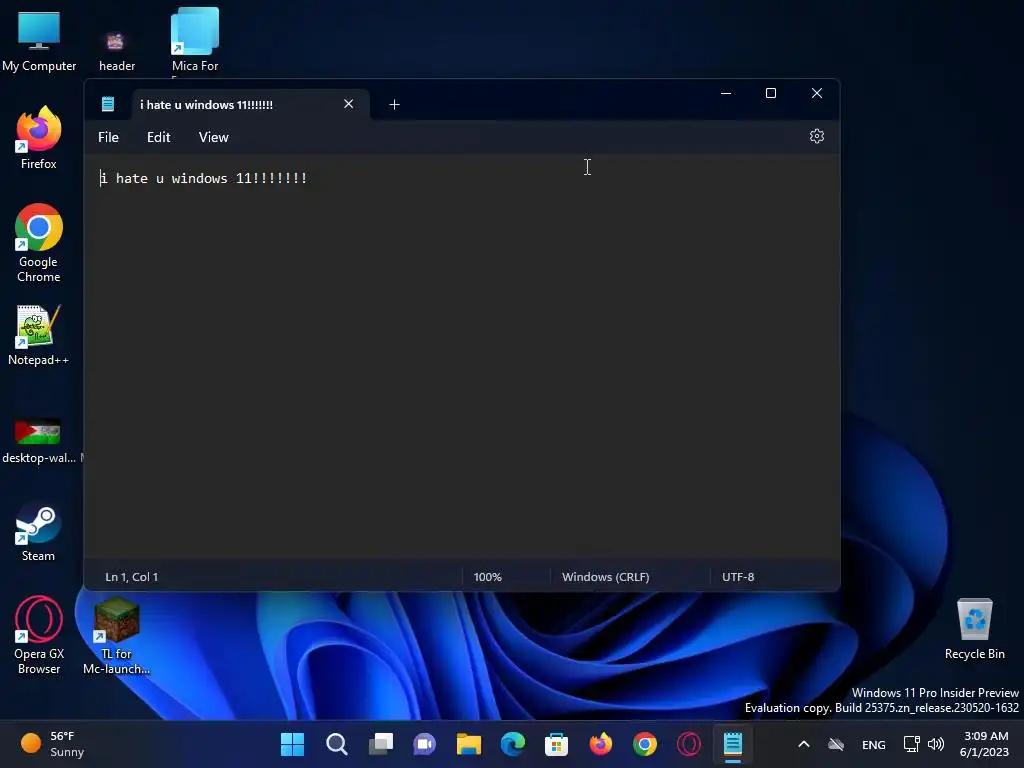Click the UTF-8 encoding status entry
This screenshot has width=1024, height=768.
pos(738,577)
